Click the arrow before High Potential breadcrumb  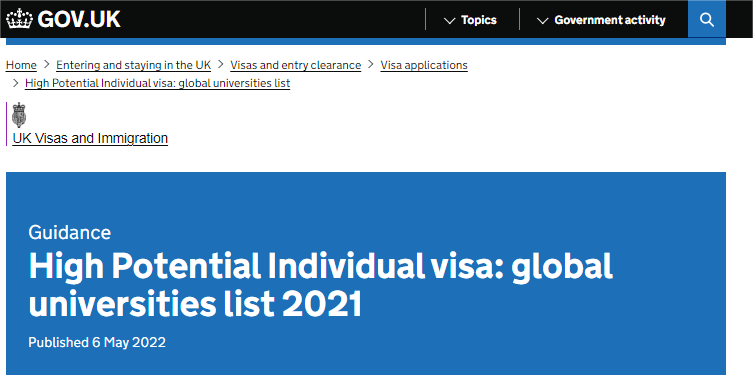[x=15, y=83]
